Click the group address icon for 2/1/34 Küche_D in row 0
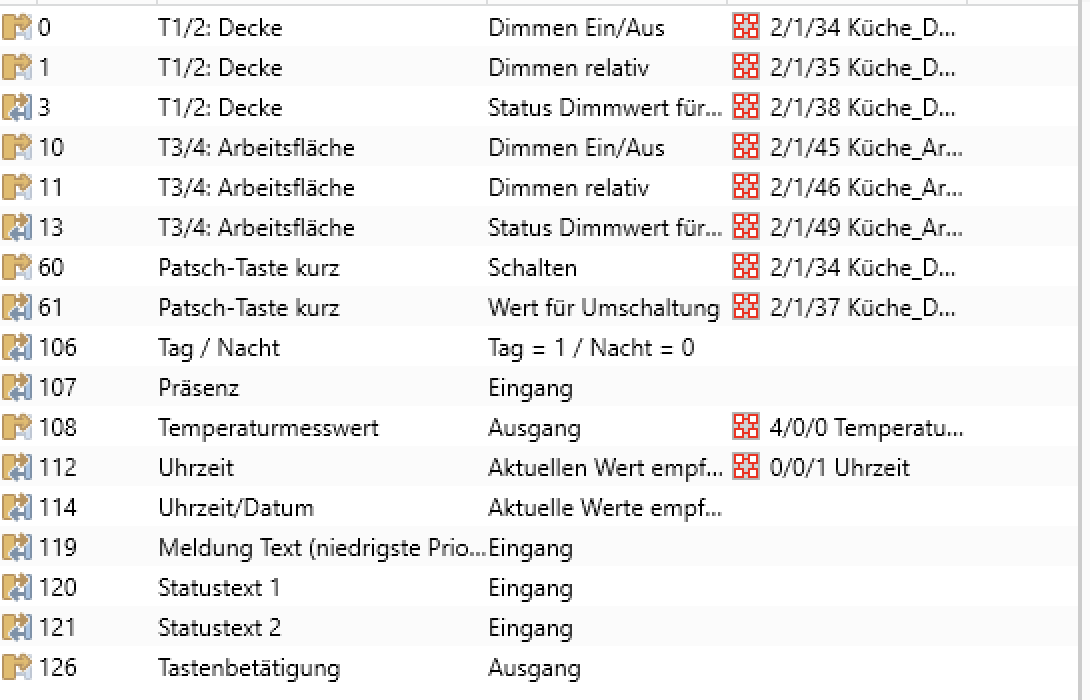This screenshot has width=1090, height=700. tap(746, 28)
